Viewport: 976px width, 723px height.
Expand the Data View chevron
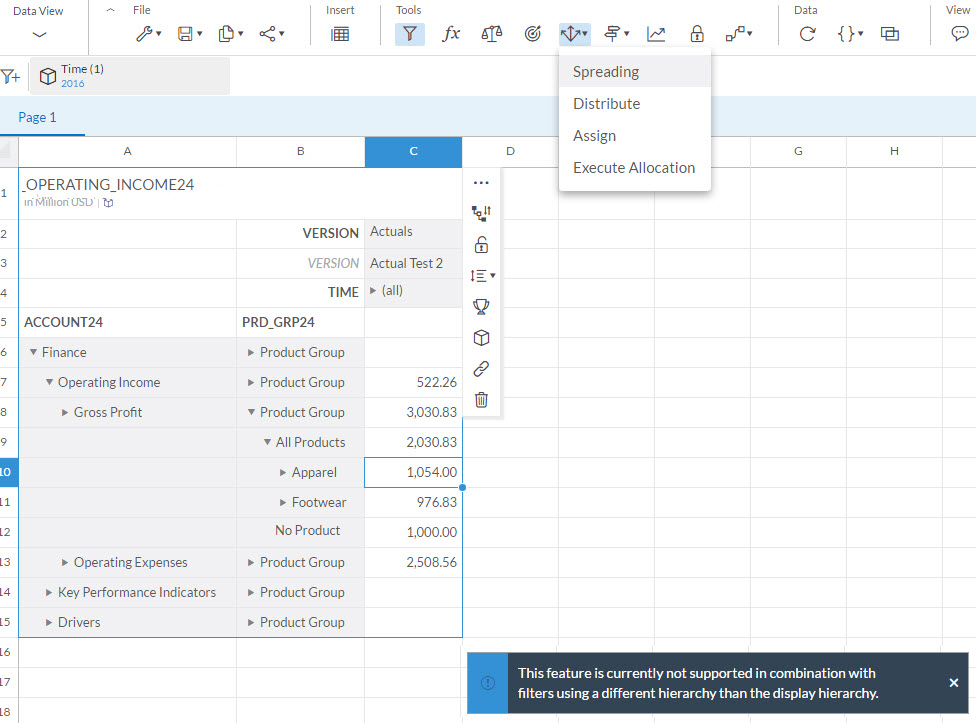coord(39,34)
